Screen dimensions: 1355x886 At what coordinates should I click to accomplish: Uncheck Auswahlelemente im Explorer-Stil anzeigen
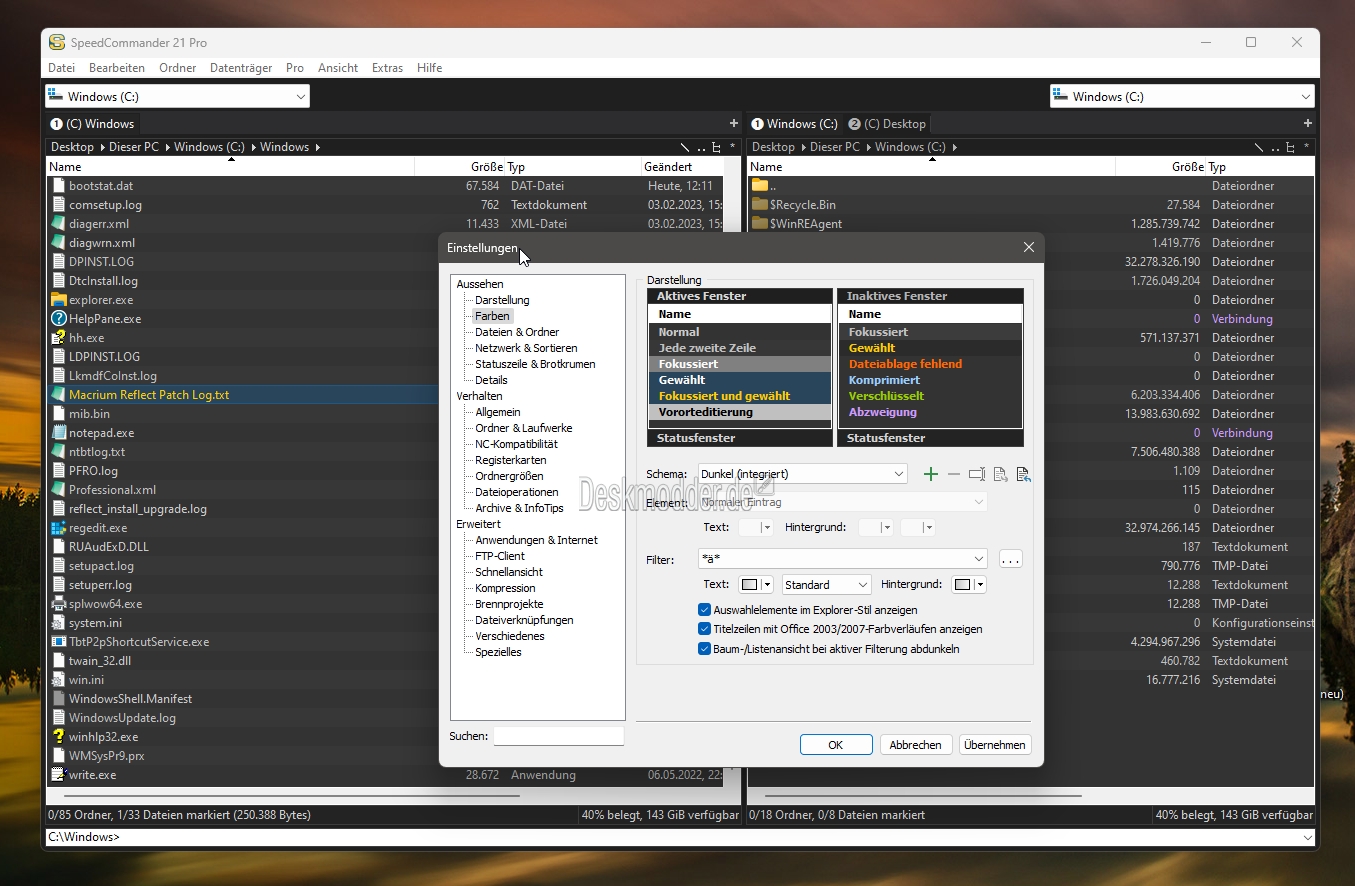[x=704, y=610]
